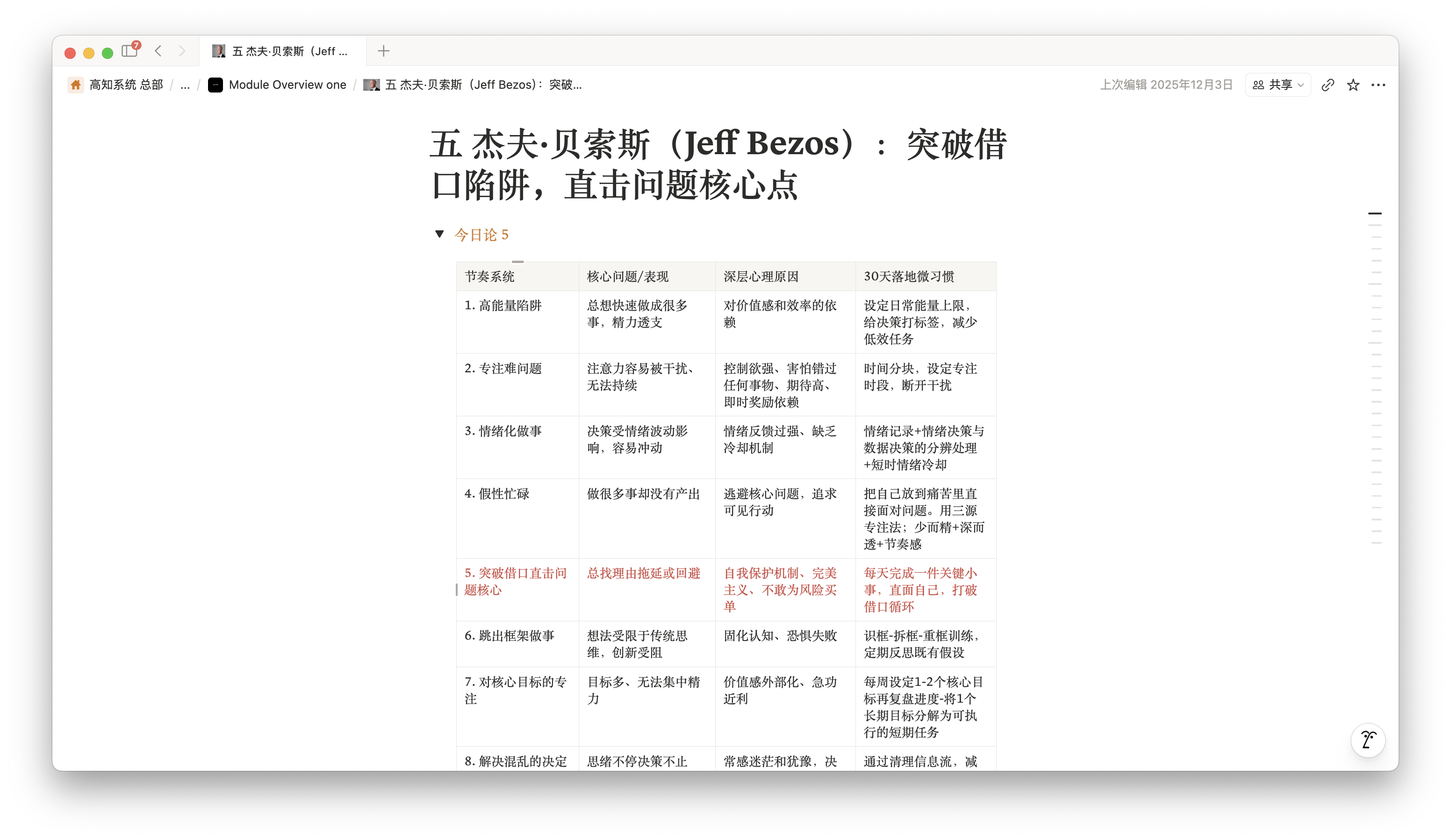This screenshot has width=1451, height=840.
Task: Click cell 做很多事却没有产出
Action: click(646, 519)
